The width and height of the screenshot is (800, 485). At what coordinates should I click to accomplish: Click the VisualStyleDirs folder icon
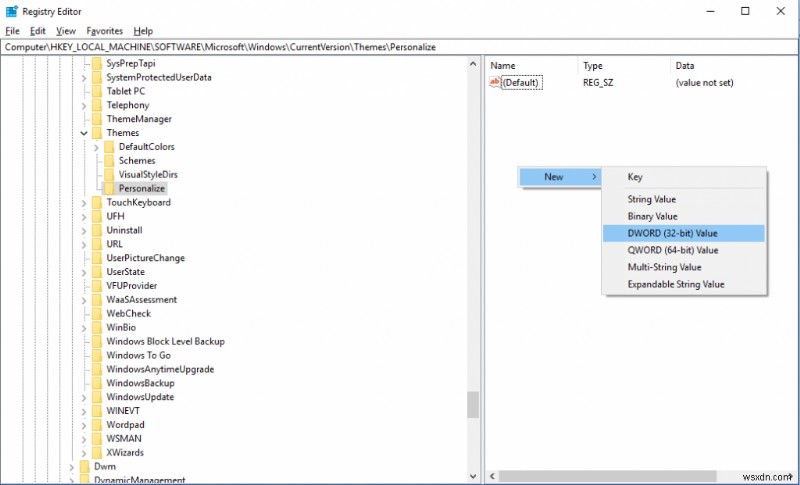tap(109, 174)
